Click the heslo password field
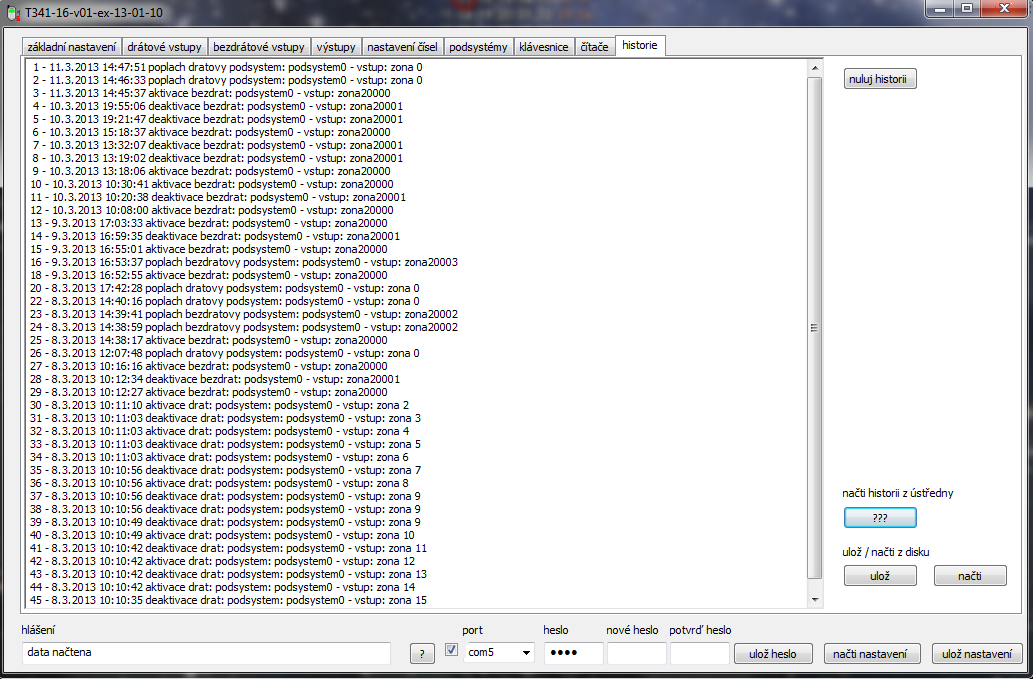Viewport: 1033px width, 679px height. (x=573, y=653)
